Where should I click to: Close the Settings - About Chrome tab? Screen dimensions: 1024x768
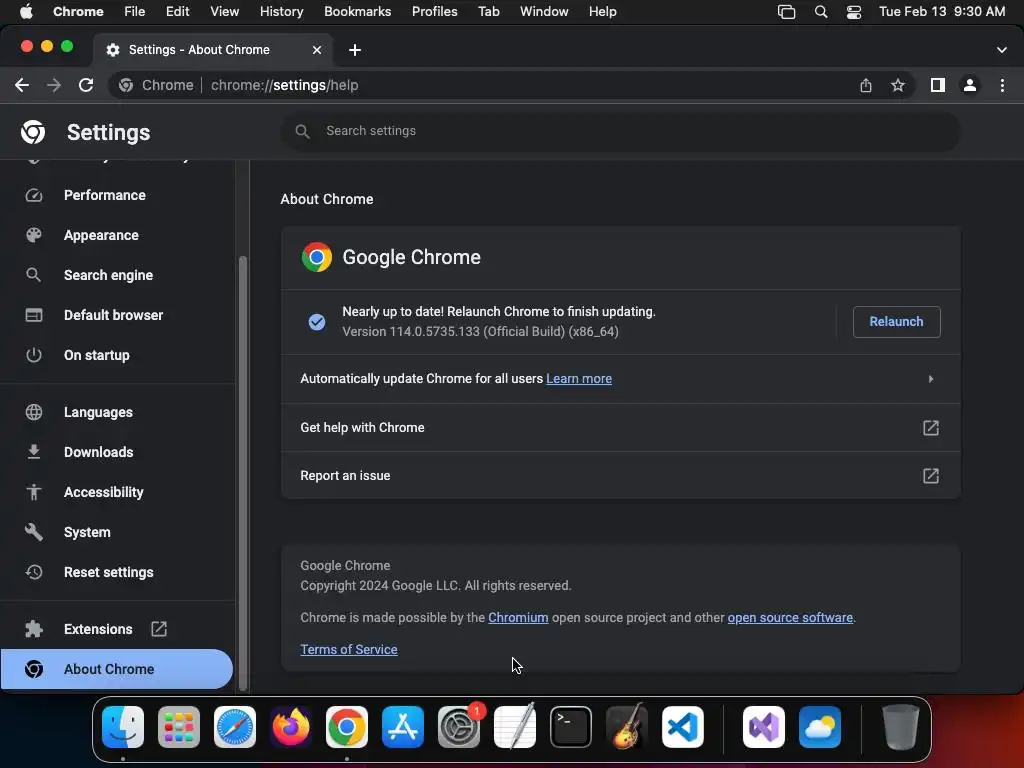[x=317, y=50]
